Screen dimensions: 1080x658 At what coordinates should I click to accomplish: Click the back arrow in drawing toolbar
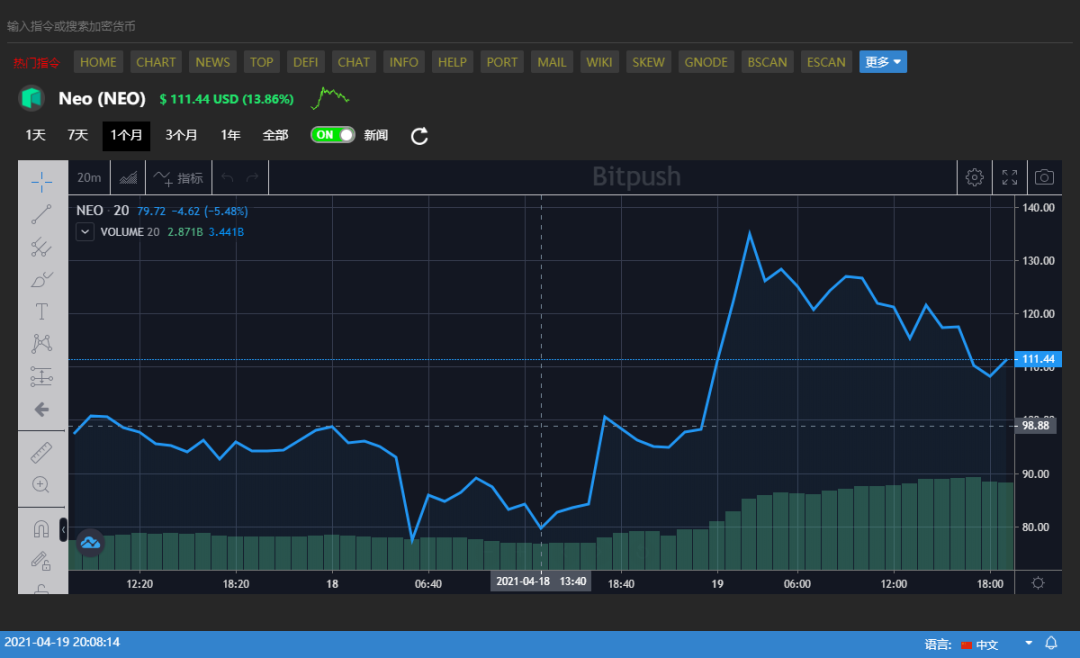(41, 409)
